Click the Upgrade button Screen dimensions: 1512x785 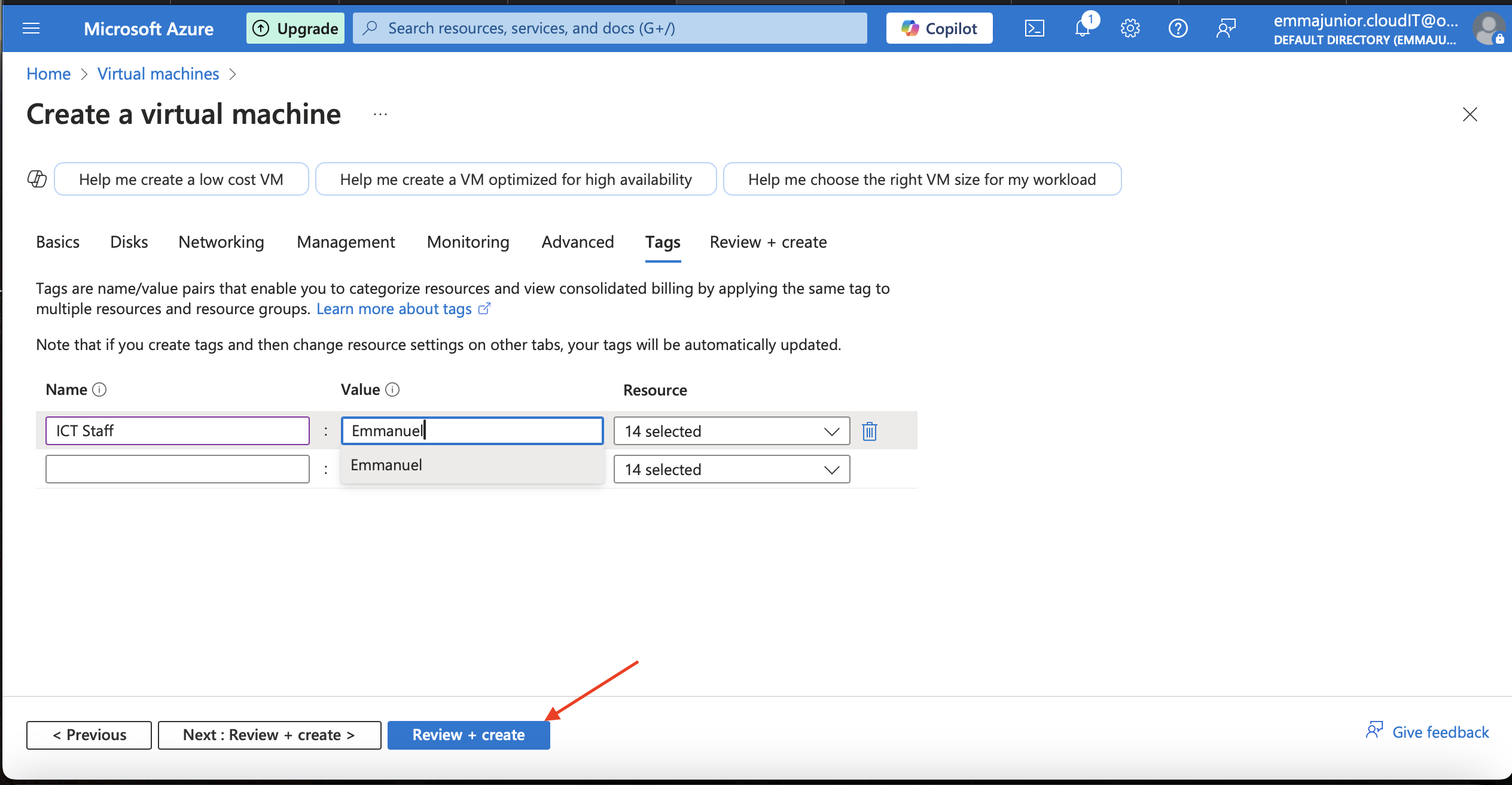(295, 28)
